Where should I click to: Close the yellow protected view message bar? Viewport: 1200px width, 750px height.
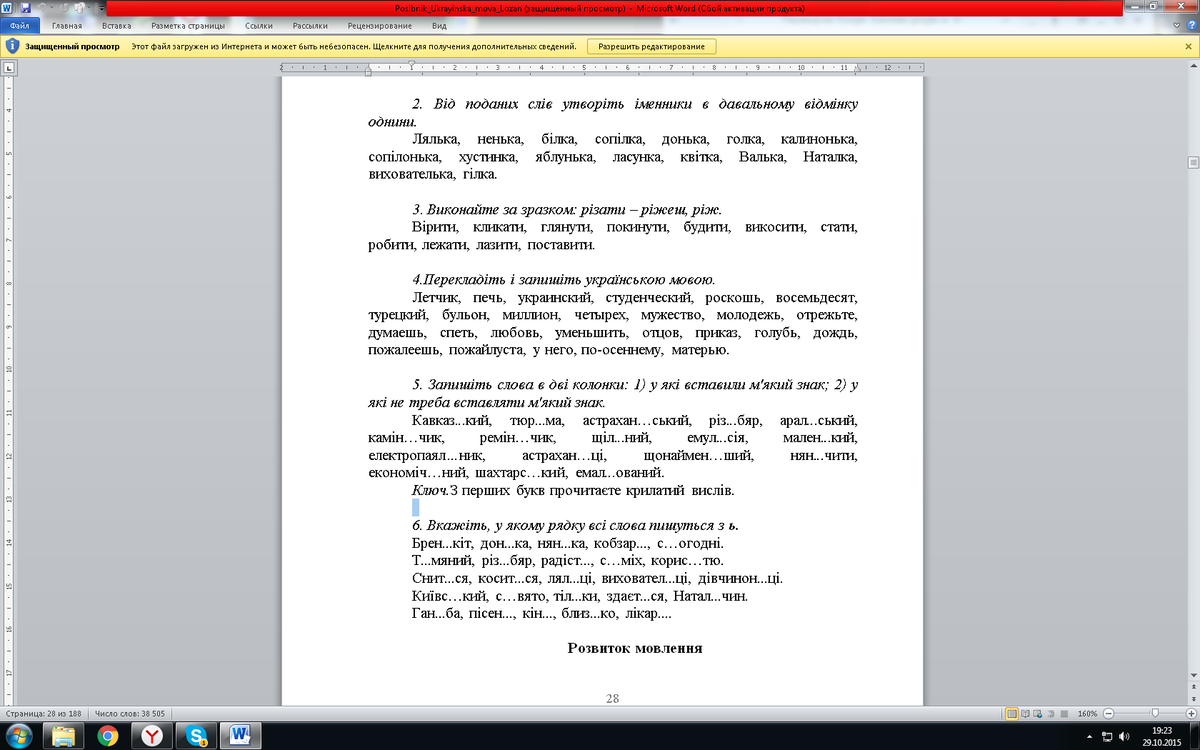coord(1189,46)
